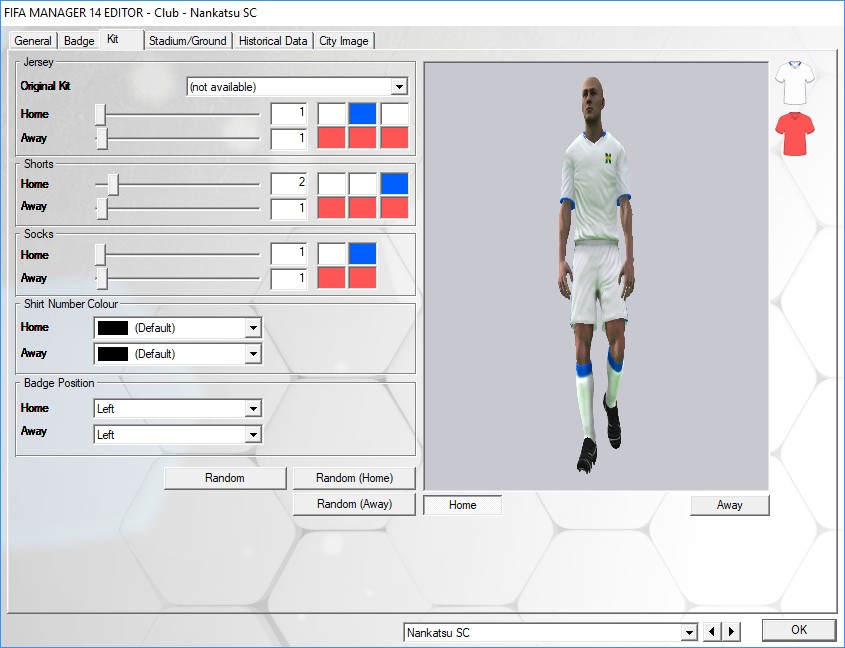Pick Shorts Home first white swatch
The width and height of the screenshot is (845, 648).
[331, 184]
